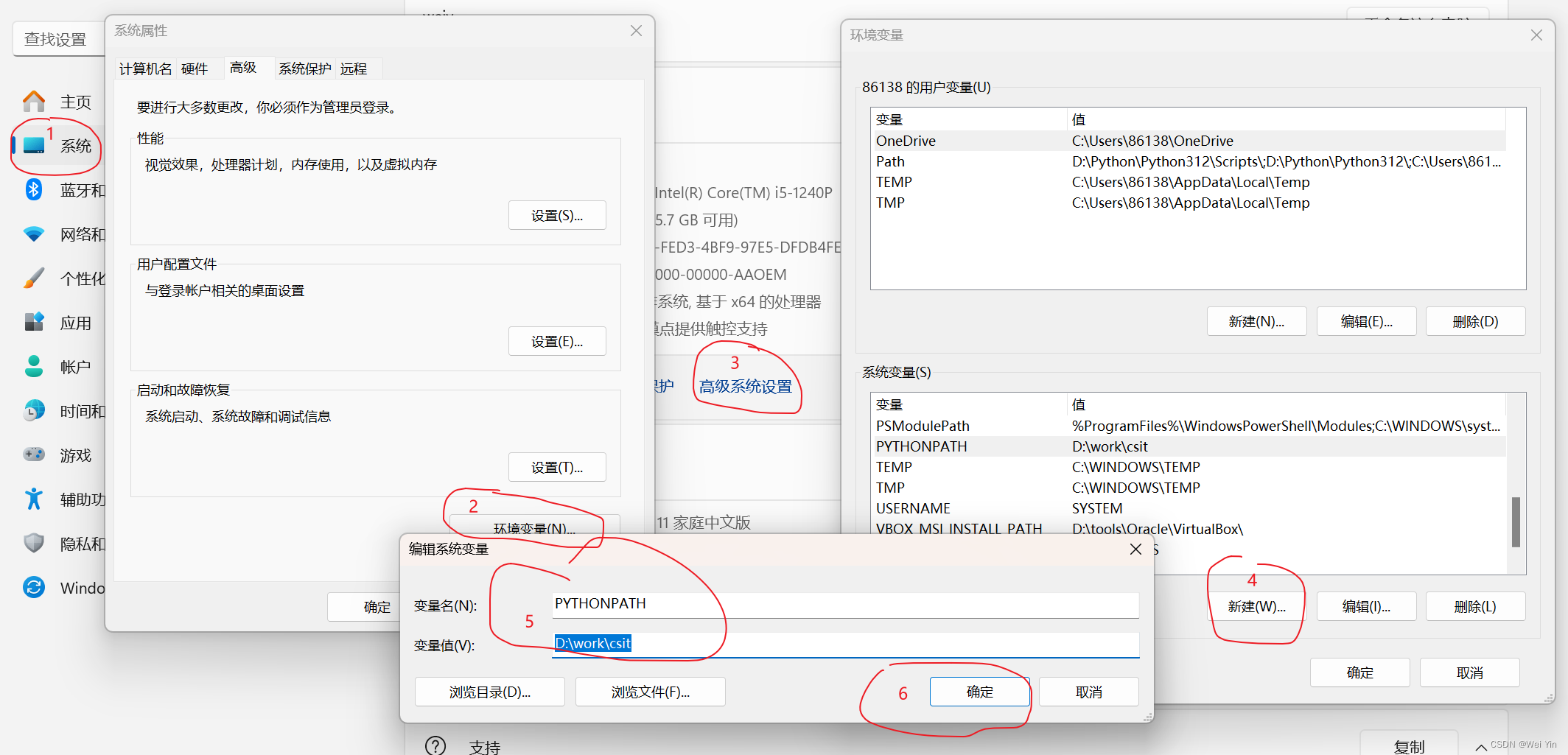Switch to the 计算机名 tab
The height and width of the screenshot is (755, 1568).
point(146,69)
